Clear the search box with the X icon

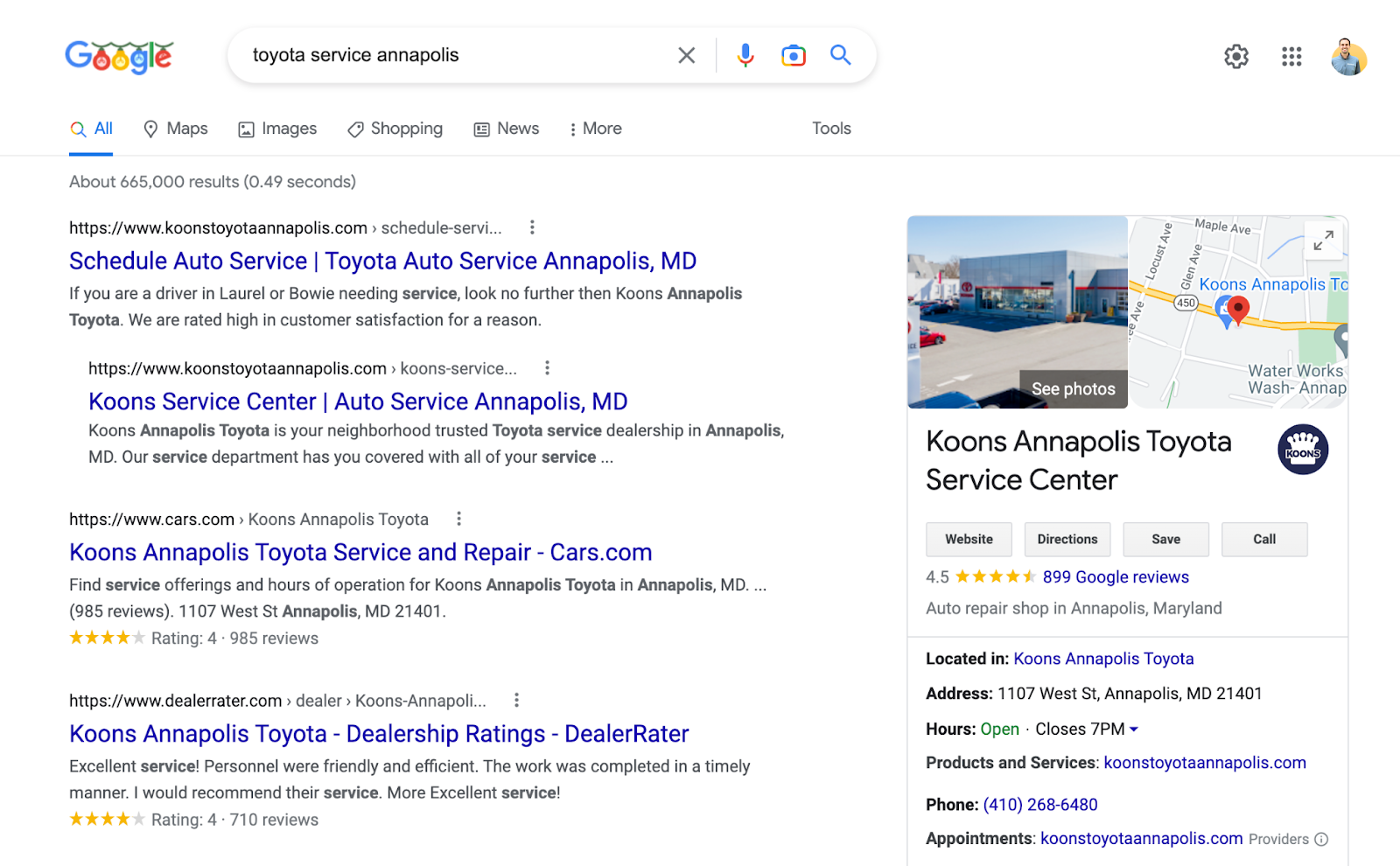pos(687,56)
